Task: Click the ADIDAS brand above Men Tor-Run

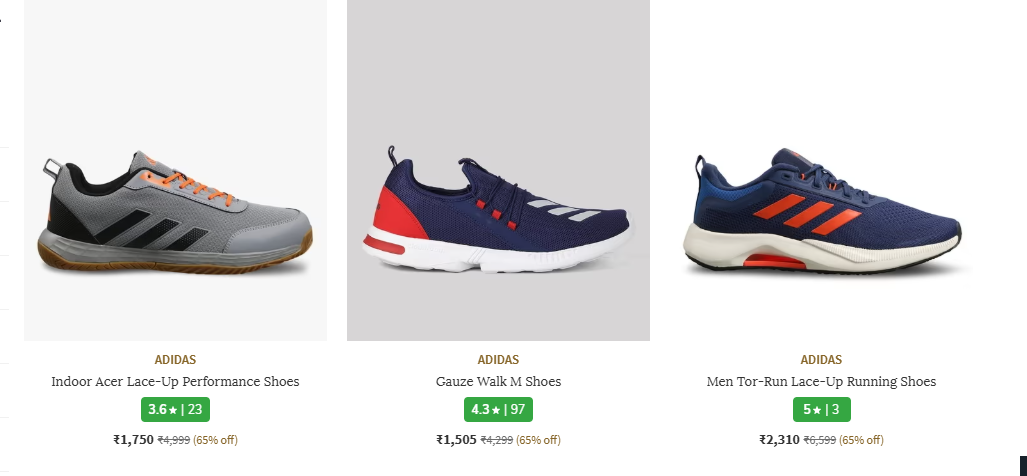Action: 821,360
